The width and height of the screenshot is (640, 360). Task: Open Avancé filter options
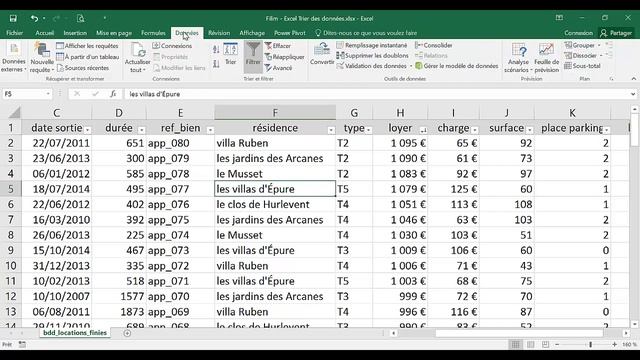click(278, 68)
